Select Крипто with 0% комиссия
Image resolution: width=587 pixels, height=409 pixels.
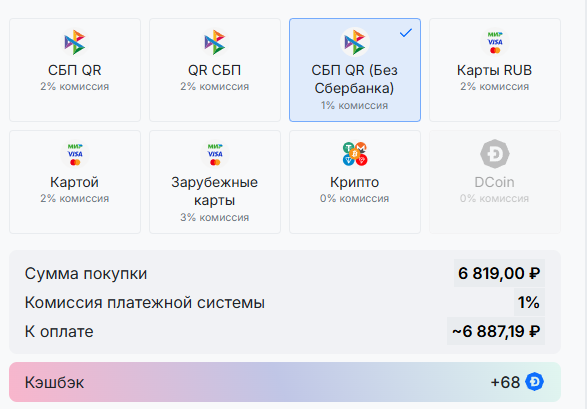tap(355, 182)
